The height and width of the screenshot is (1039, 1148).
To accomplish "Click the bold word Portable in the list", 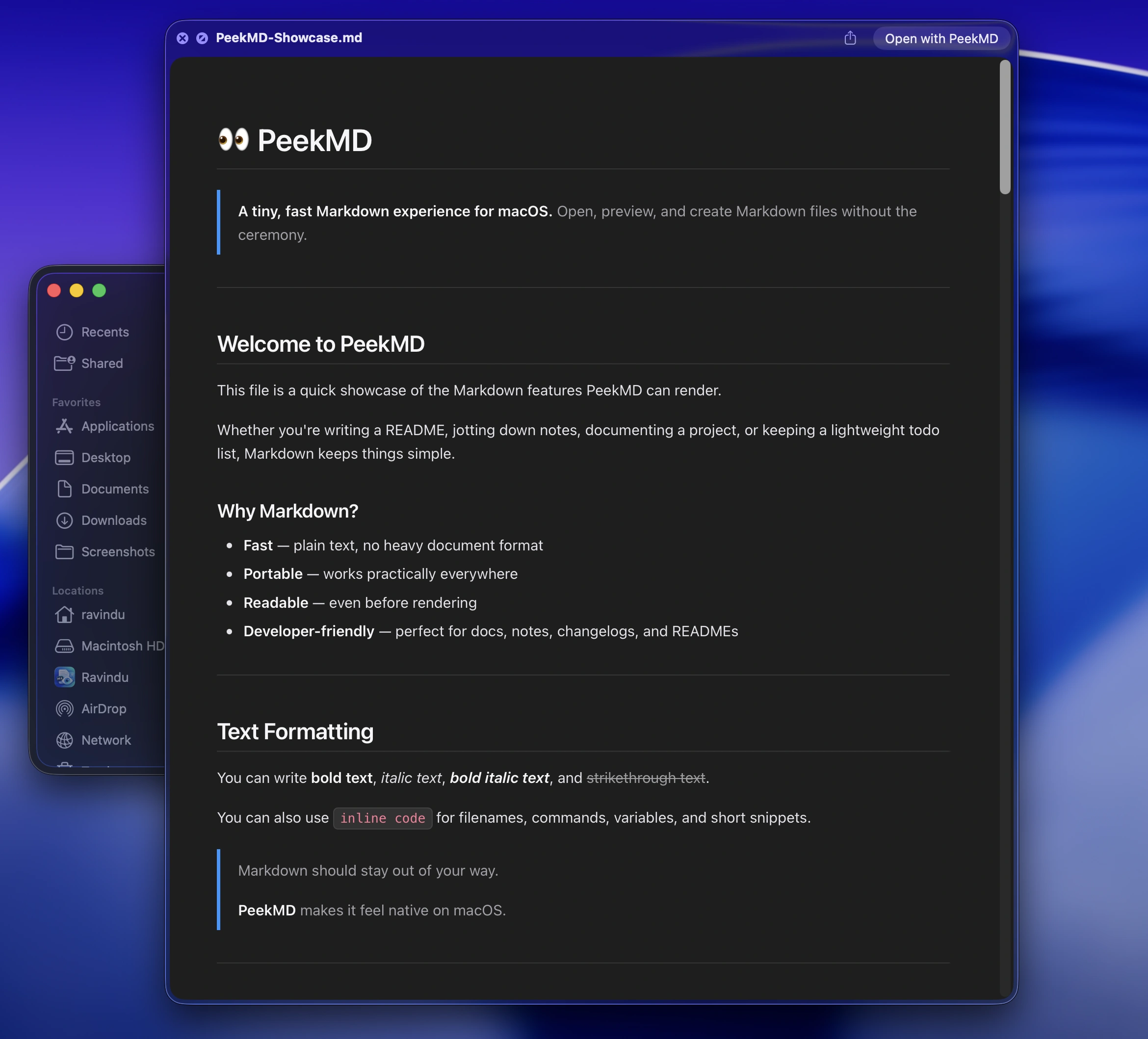I will (273, 573).
